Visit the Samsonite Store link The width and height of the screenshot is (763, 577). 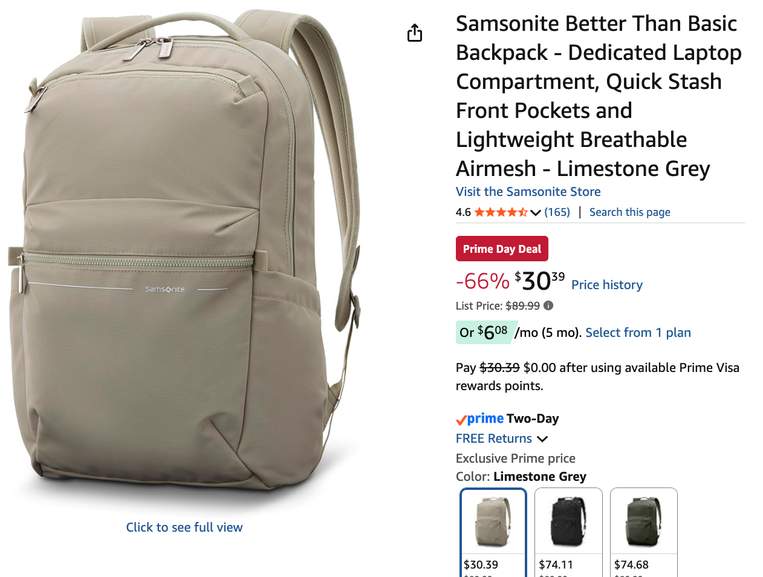(528, 192)
